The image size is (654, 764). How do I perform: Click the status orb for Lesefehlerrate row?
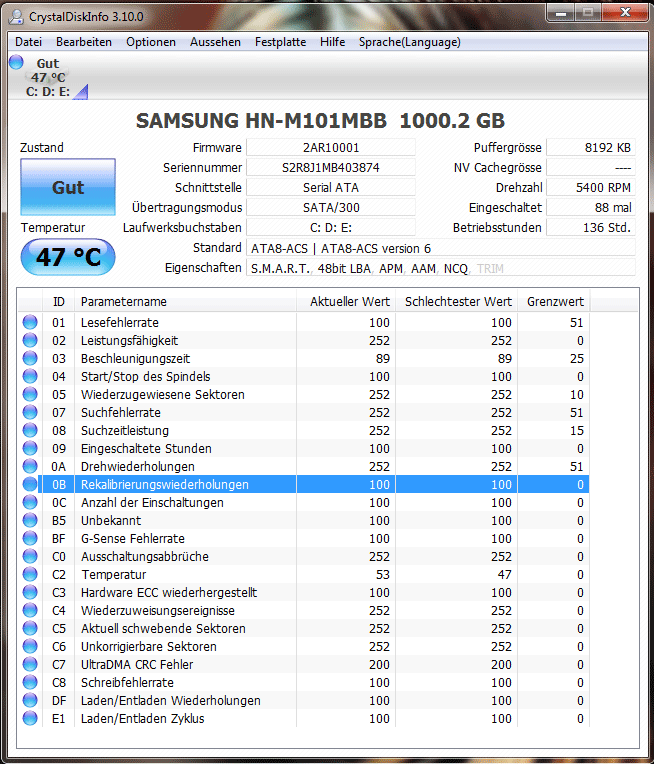pyautogui.click(x=30, y=322)
